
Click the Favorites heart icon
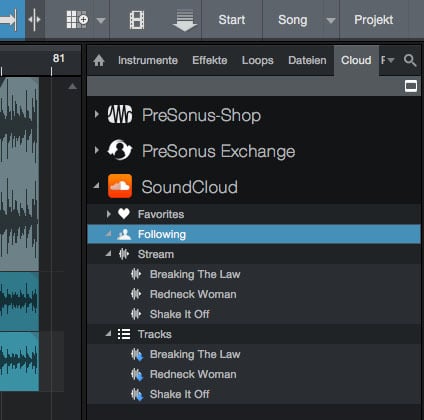pos(124,214)
